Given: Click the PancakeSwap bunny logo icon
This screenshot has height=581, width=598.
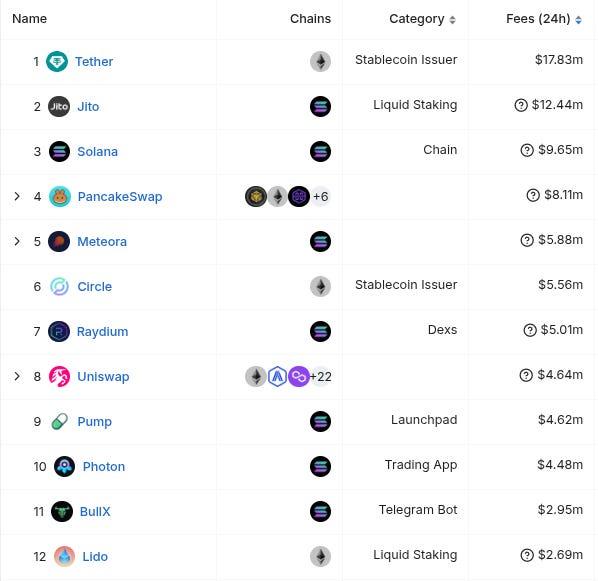Looking at the screenshot, I should pos(59,196).
